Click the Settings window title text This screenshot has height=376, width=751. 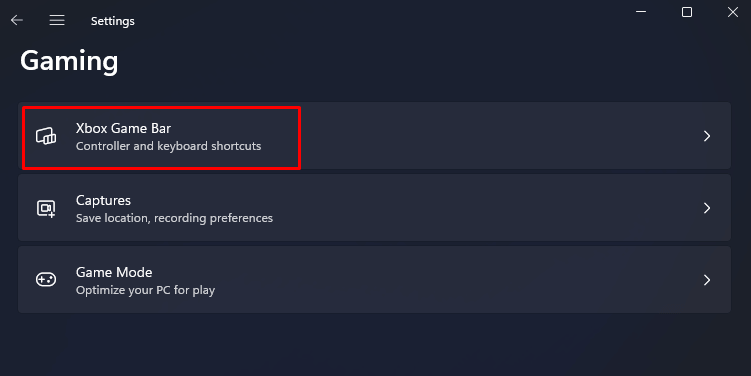113,21
